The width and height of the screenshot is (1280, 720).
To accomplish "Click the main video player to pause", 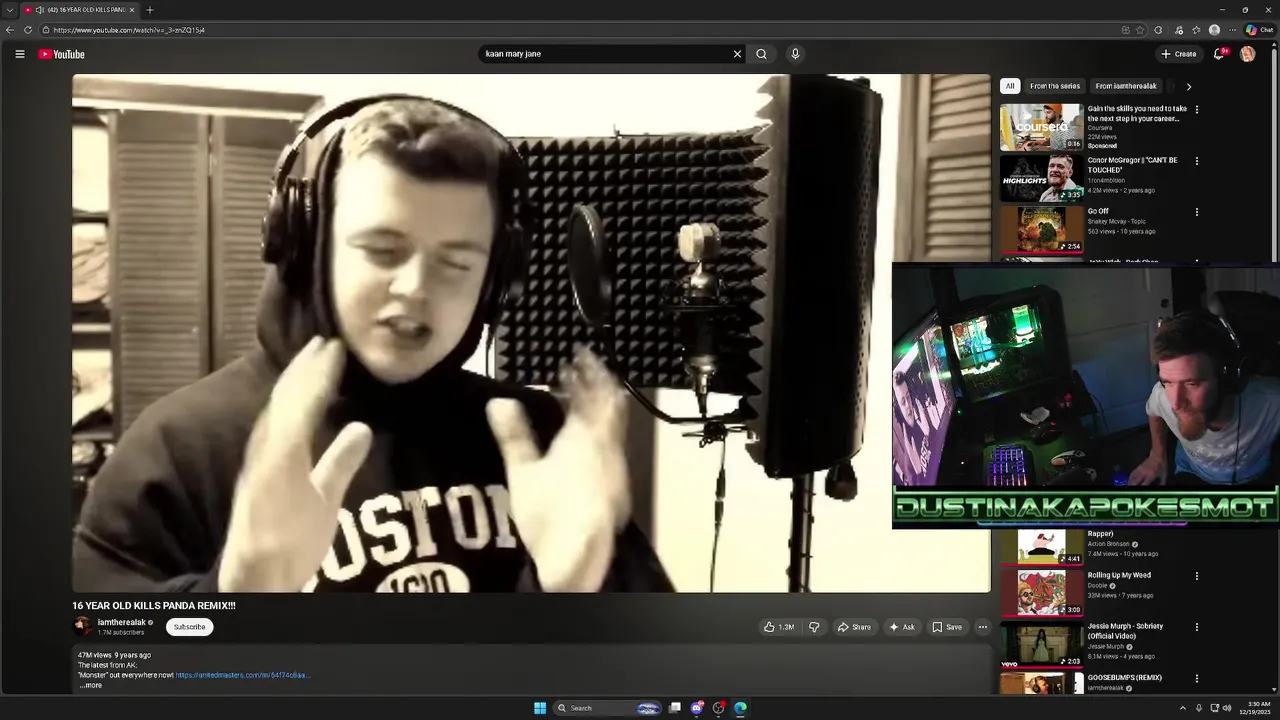I will tap(531, 333).
